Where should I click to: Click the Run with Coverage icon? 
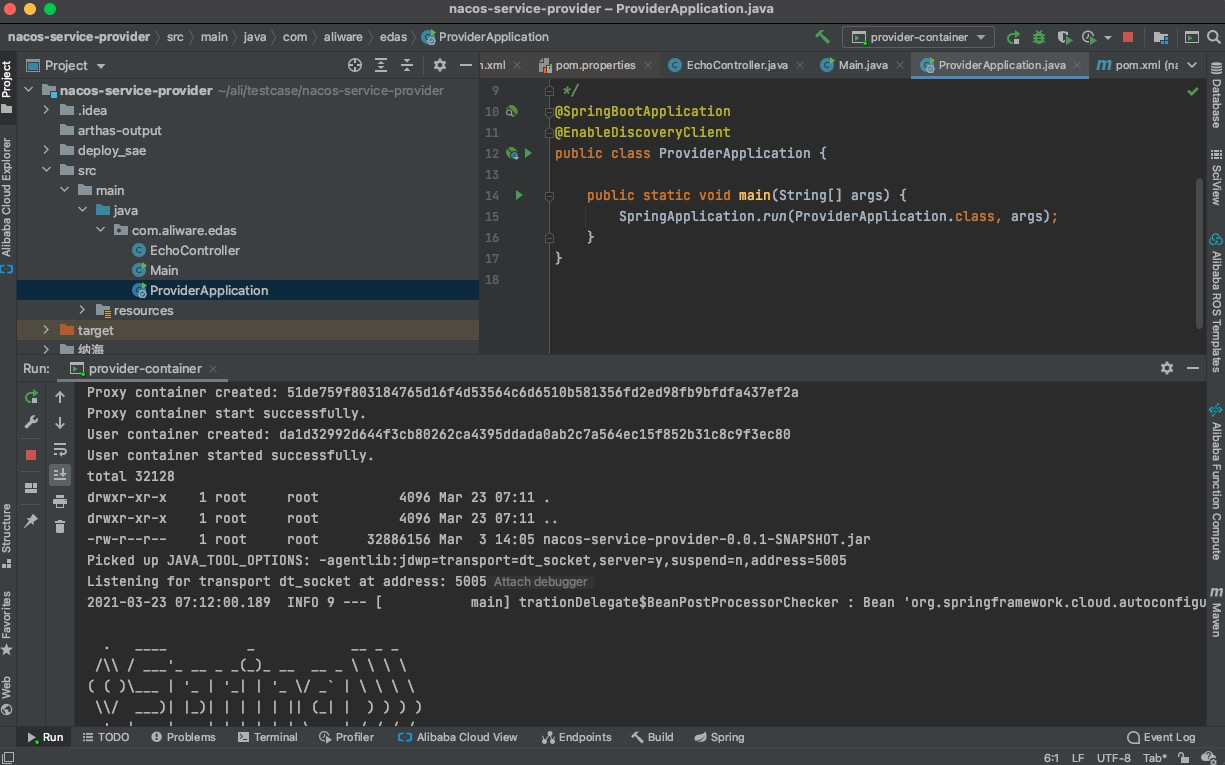coord(1064,37)
